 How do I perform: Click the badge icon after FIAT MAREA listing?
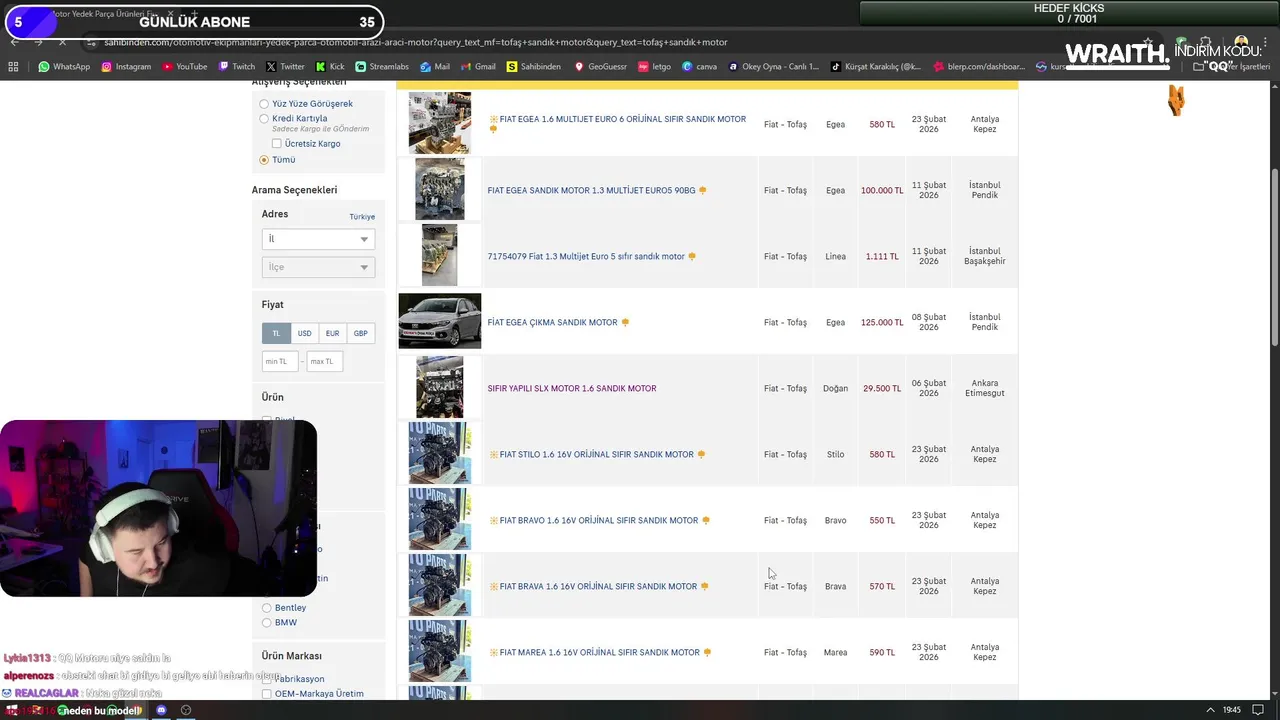707,652
